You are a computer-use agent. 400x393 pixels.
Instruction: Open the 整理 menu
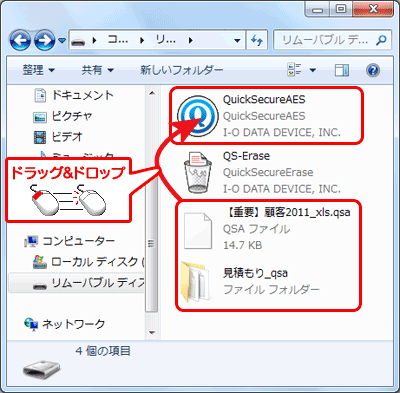click(x=38, y=70)
